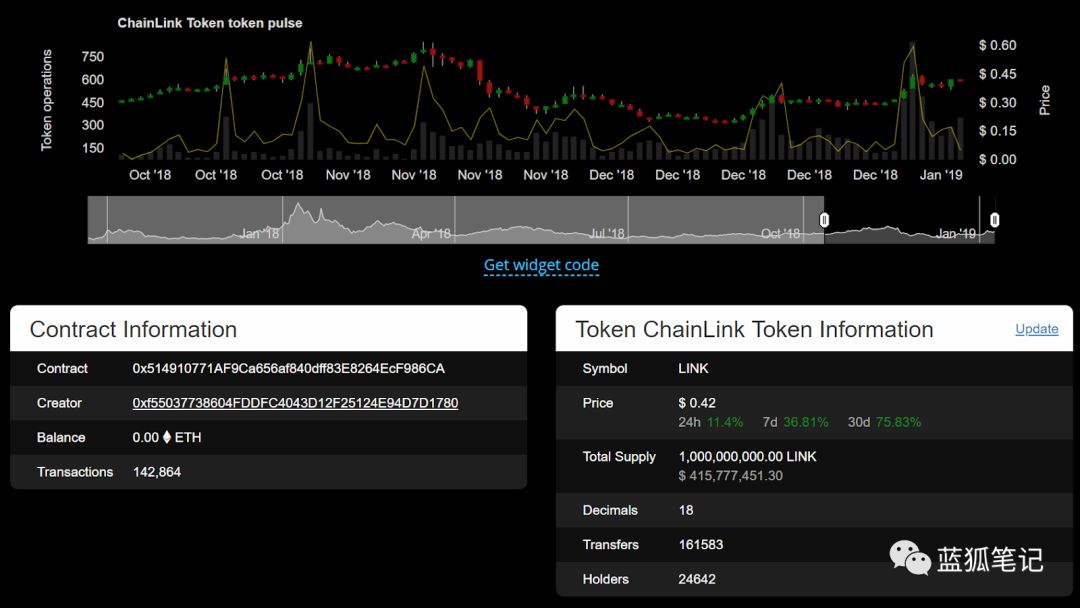This screenshot has width=1080, height=608.
Task: Click the Symbol value LINK
Action: 694,368
